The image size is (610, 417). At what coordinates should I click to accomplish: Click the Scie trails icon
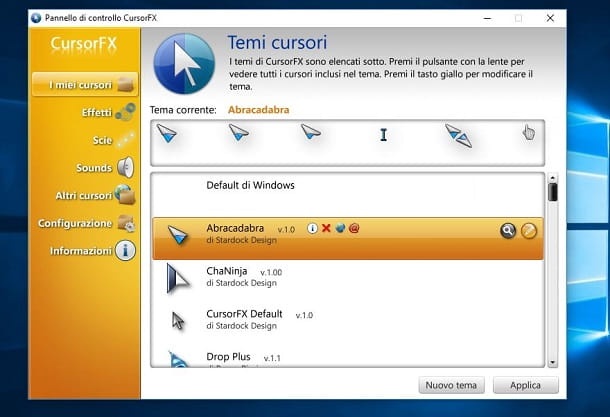click(x=125, y=140)
